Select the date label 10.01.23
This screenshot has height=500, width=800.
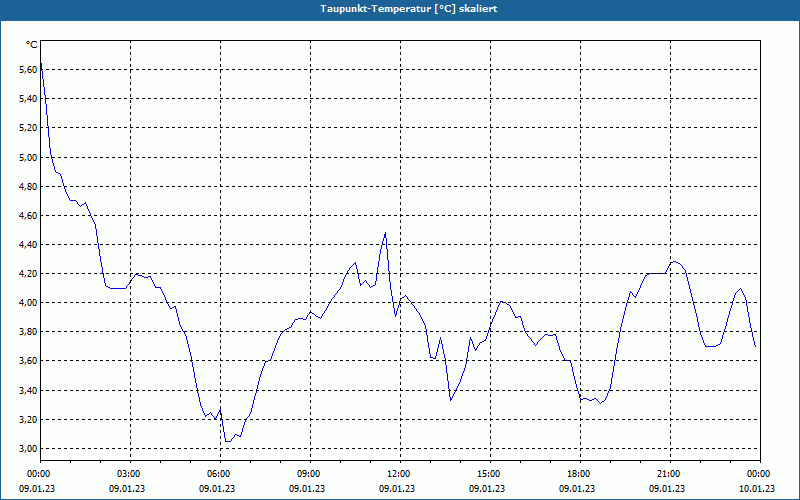point(757,488)
